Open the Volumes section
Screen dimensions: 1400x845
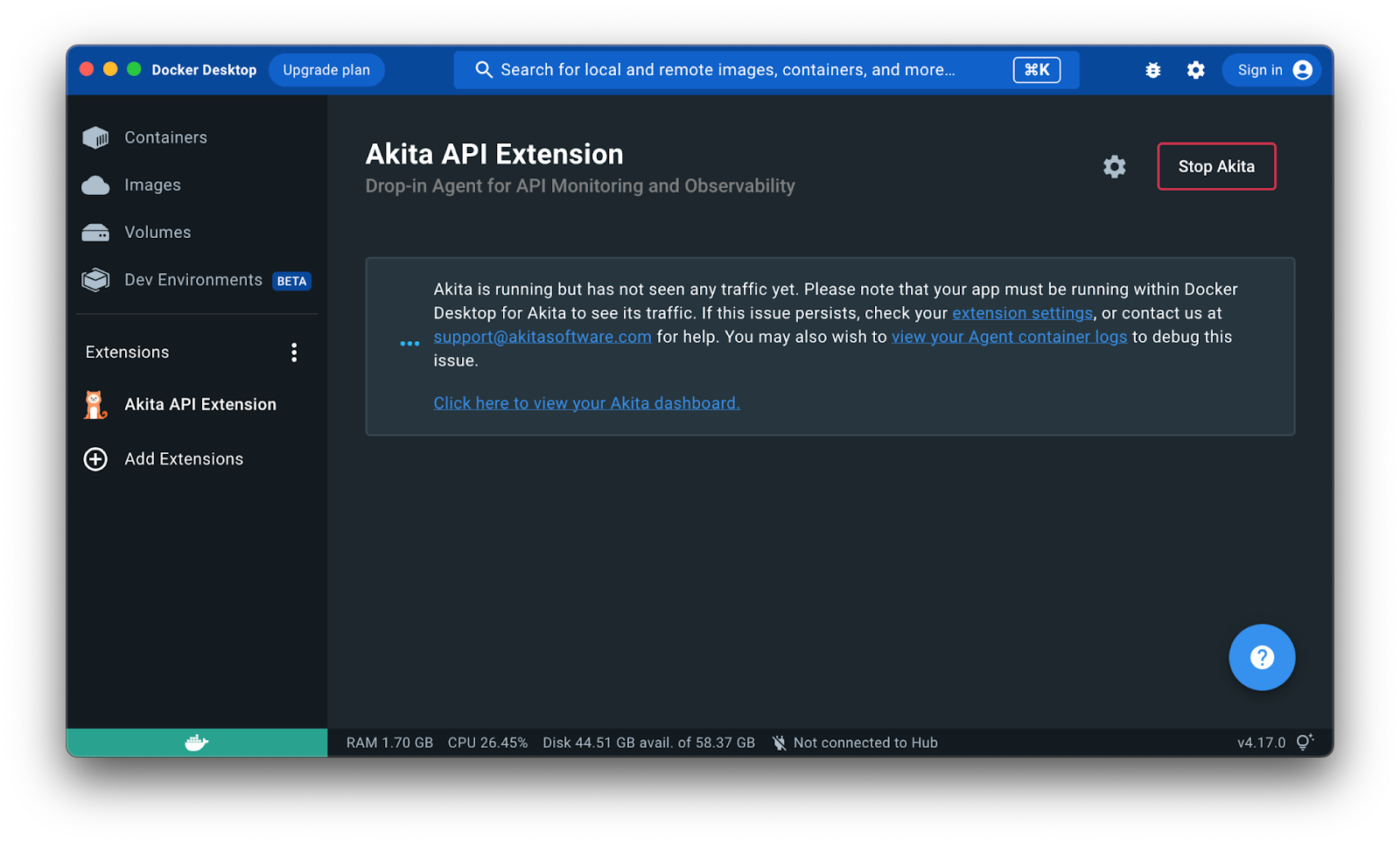157,232
